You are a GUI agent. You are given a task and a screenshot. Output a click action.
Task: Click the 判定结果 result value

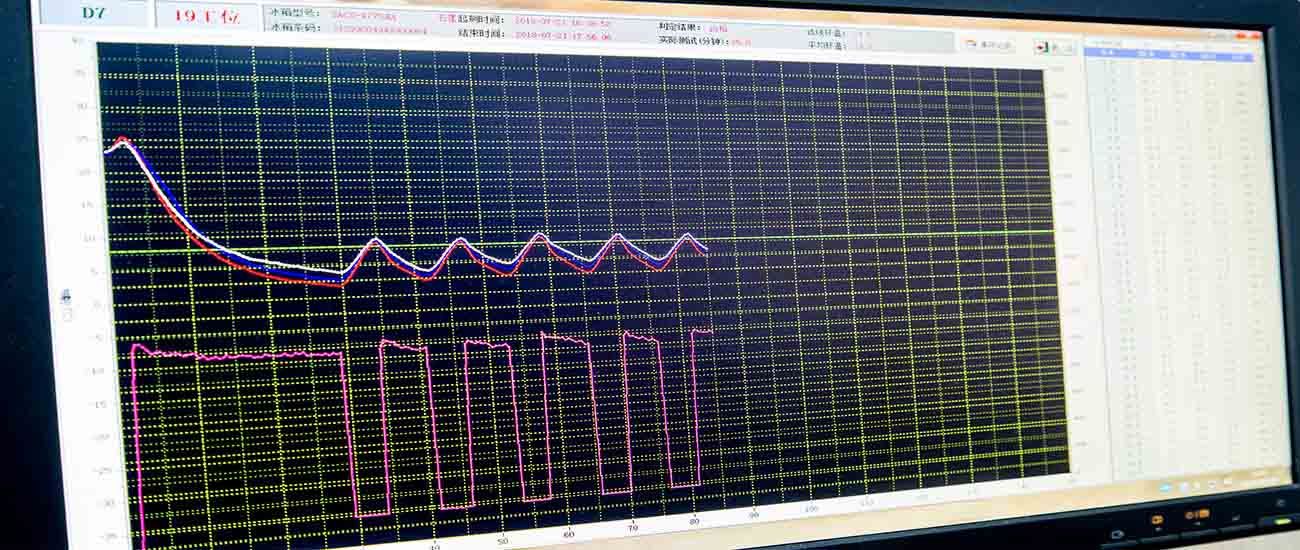click(x=718, y=29)
